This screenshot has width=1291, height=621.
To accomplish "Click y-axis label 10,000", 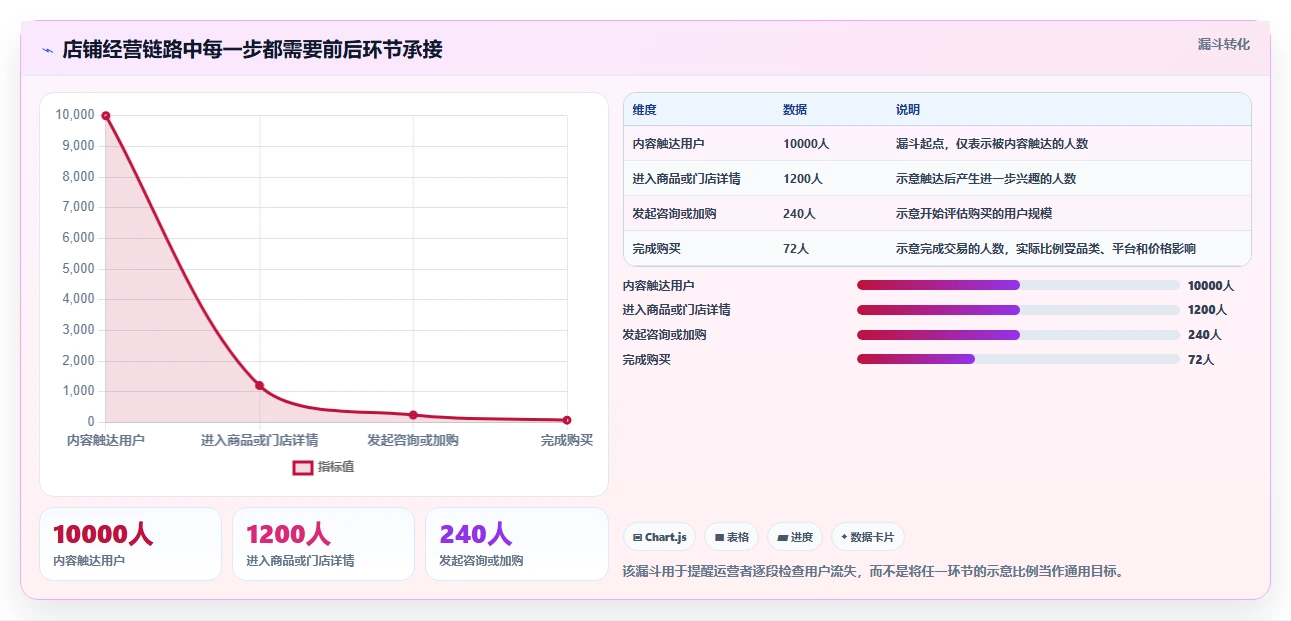I will (x=75, y=115).
